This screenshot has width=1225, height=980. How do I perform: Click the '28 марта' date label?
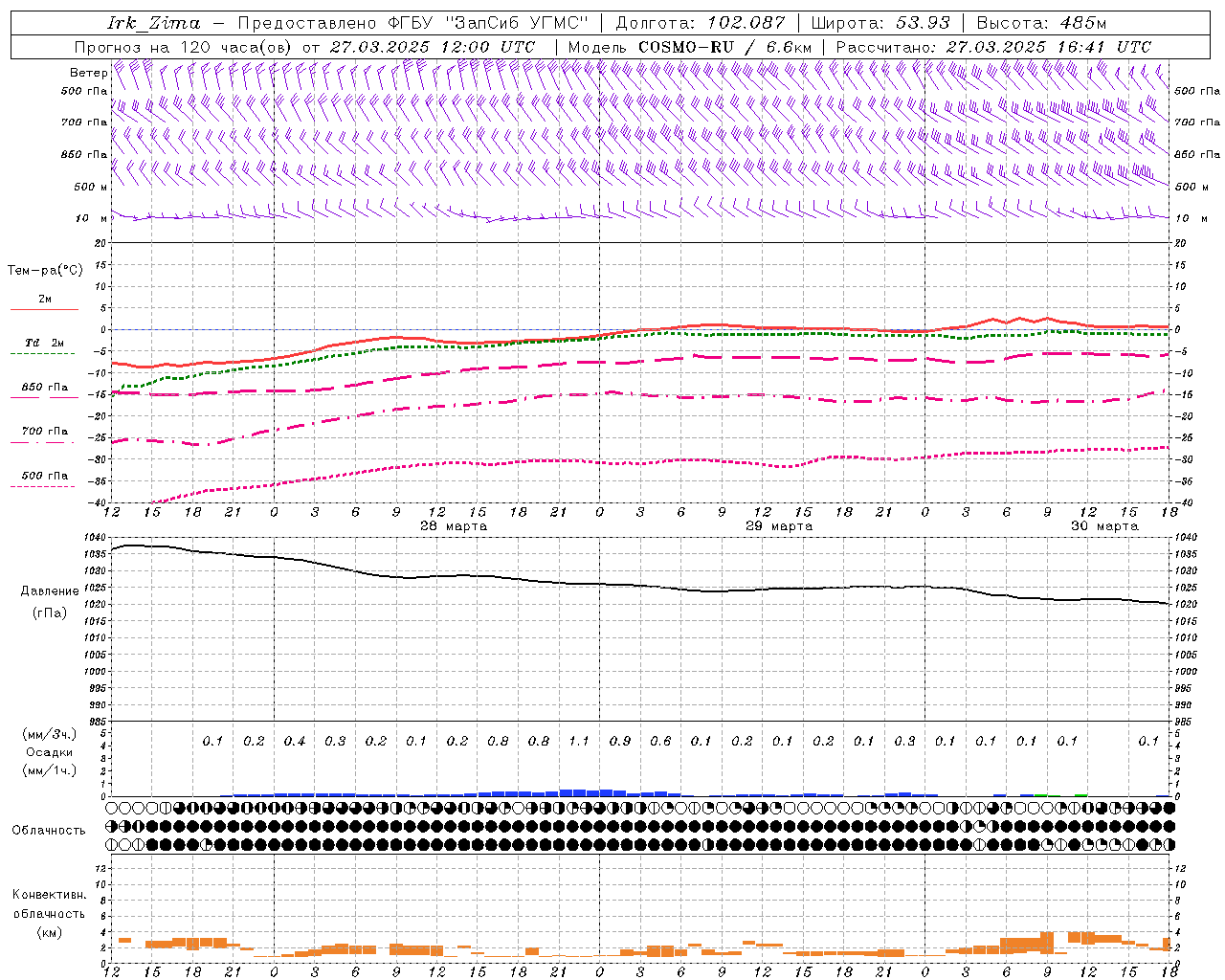tap(454, 526)
